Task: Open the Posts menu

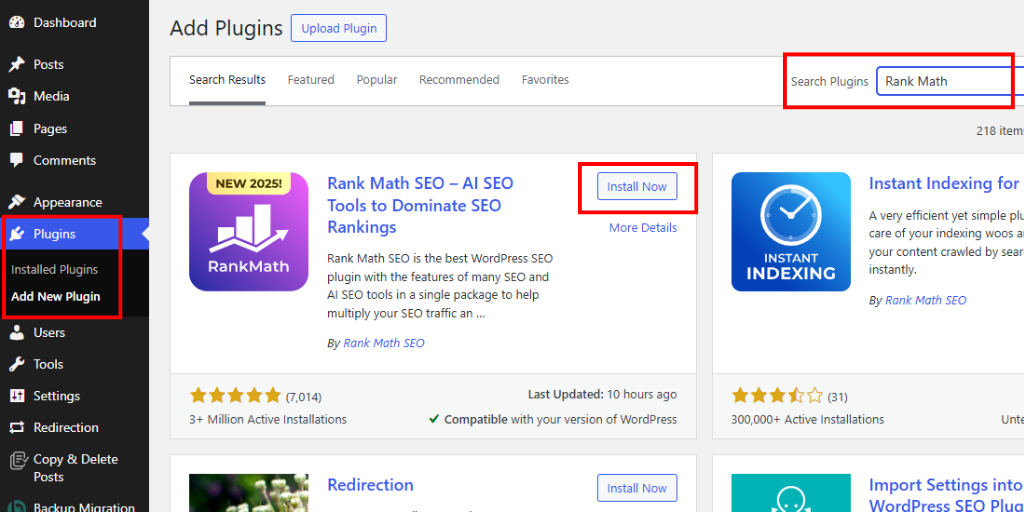Action: (x=48, y=65)
